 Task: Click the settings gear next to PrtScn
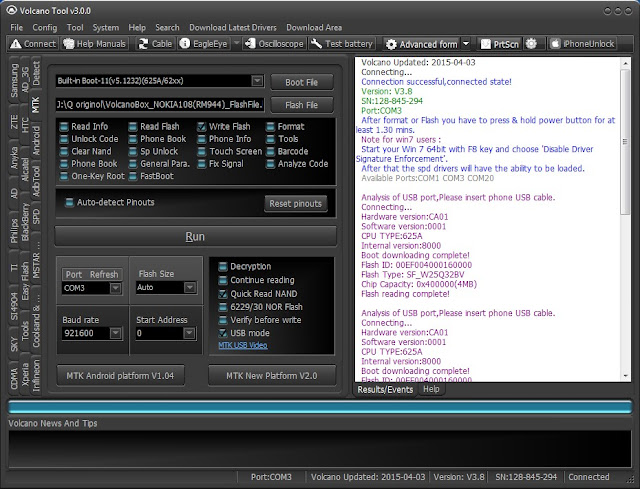click(531, 44)
